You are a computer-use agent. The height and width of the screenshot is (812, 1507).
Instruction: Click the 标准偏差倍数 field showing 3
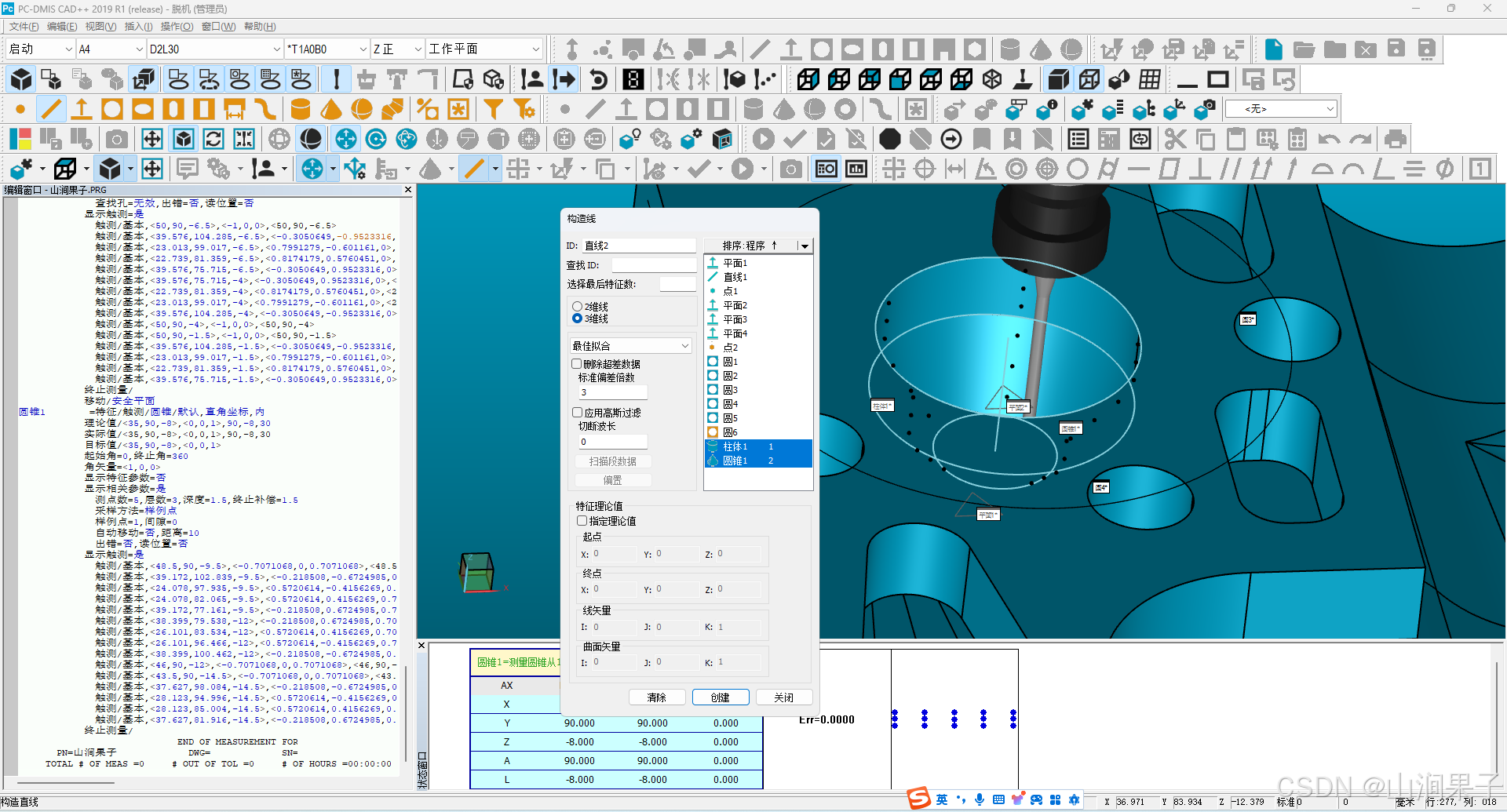click(x=613, y=392)
